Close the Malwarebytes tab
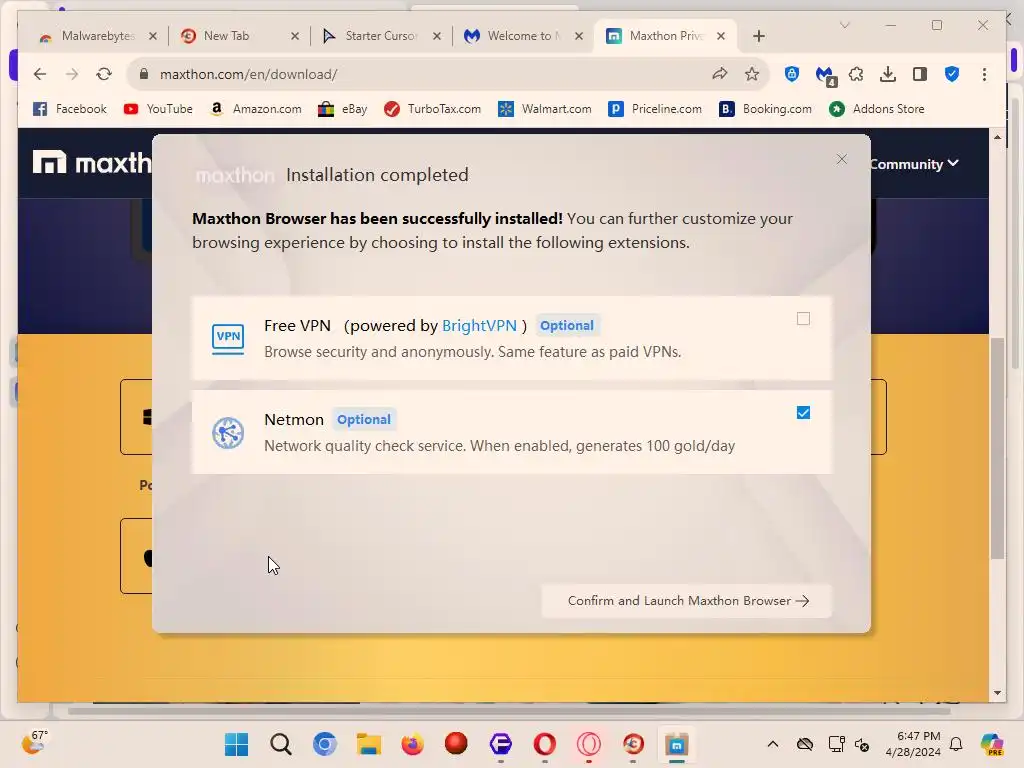The image size is (1024, 768). pos(153,36)
